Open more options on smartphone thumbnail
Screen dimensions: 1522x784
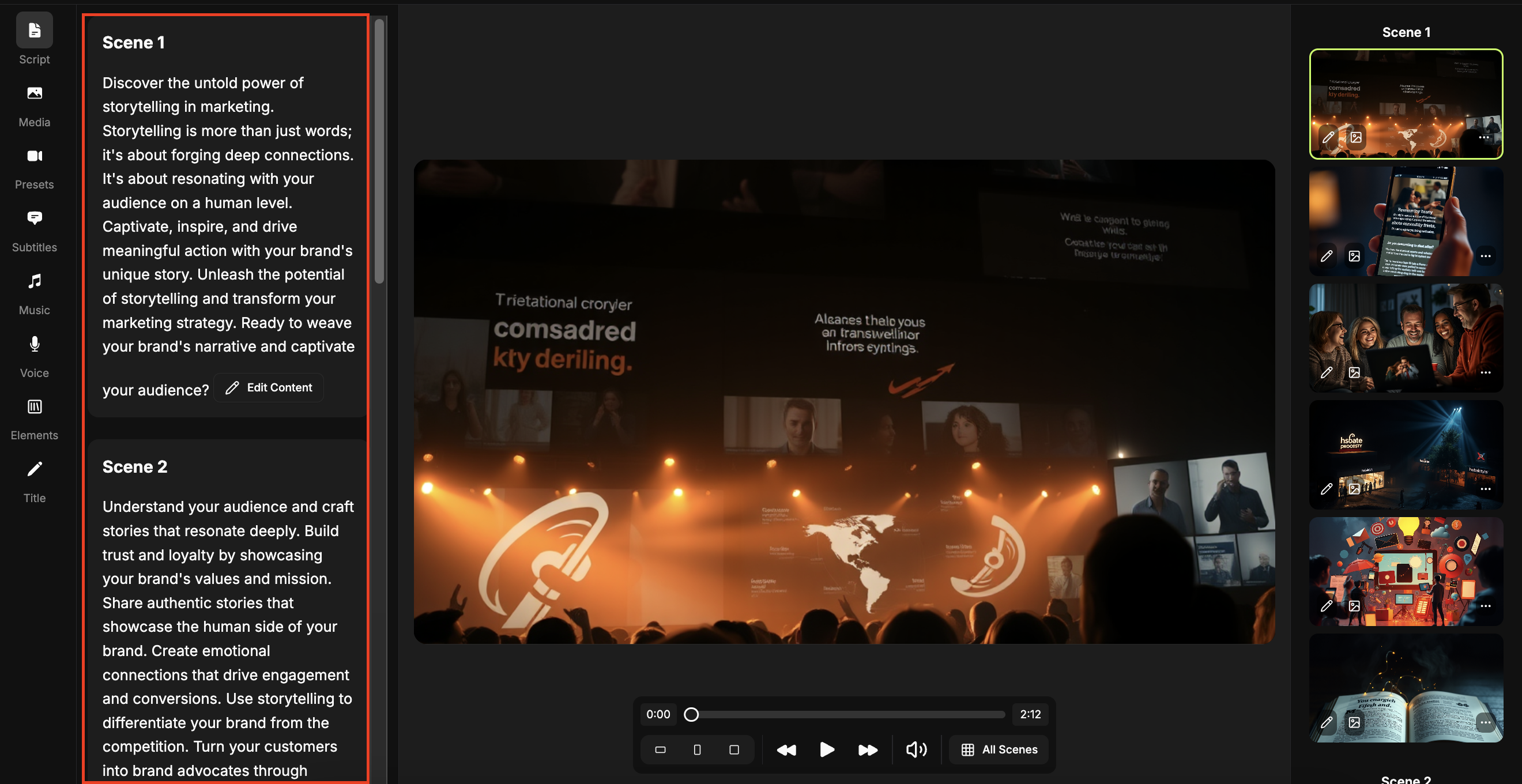click(x=1485, y=256)
